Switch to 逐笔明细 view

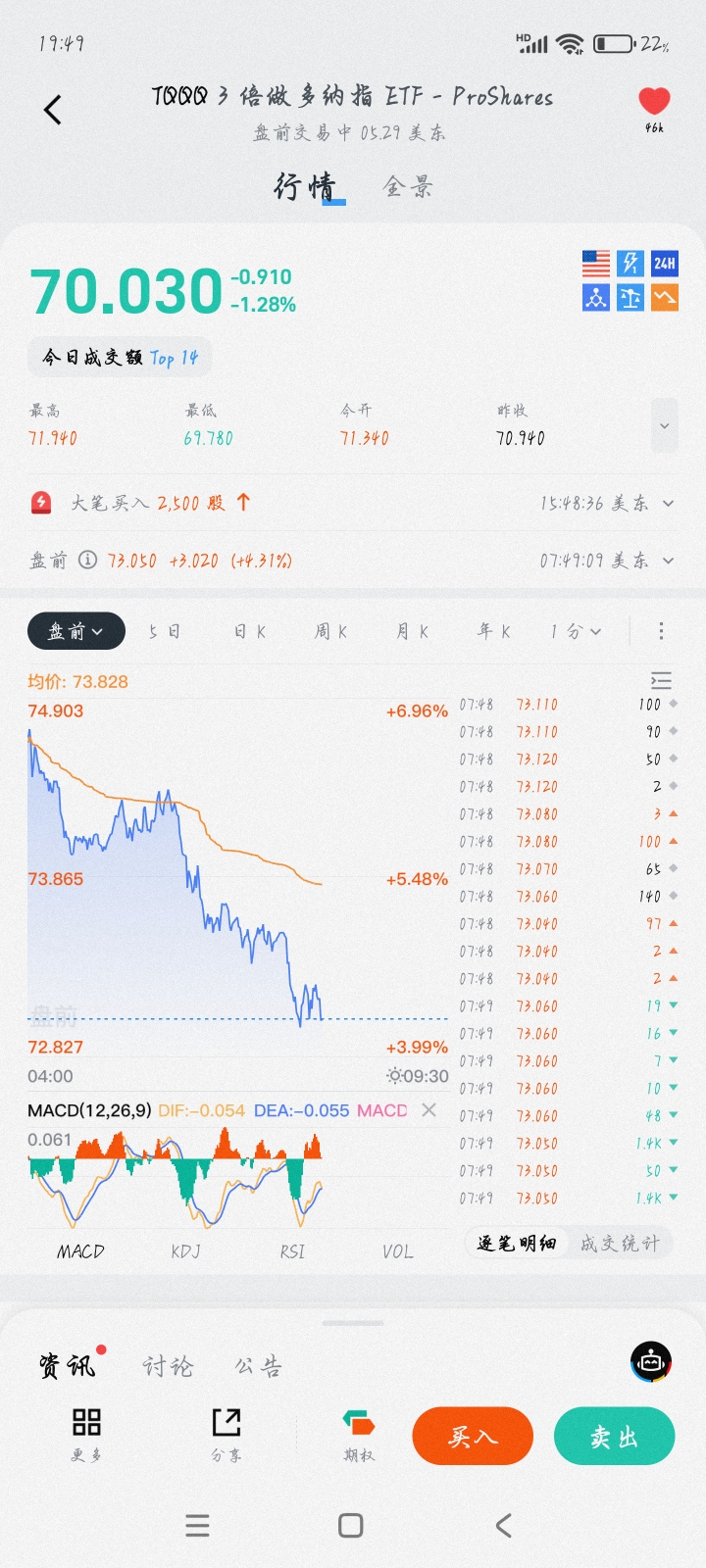pyautogui.click(x=517, y=1243)
